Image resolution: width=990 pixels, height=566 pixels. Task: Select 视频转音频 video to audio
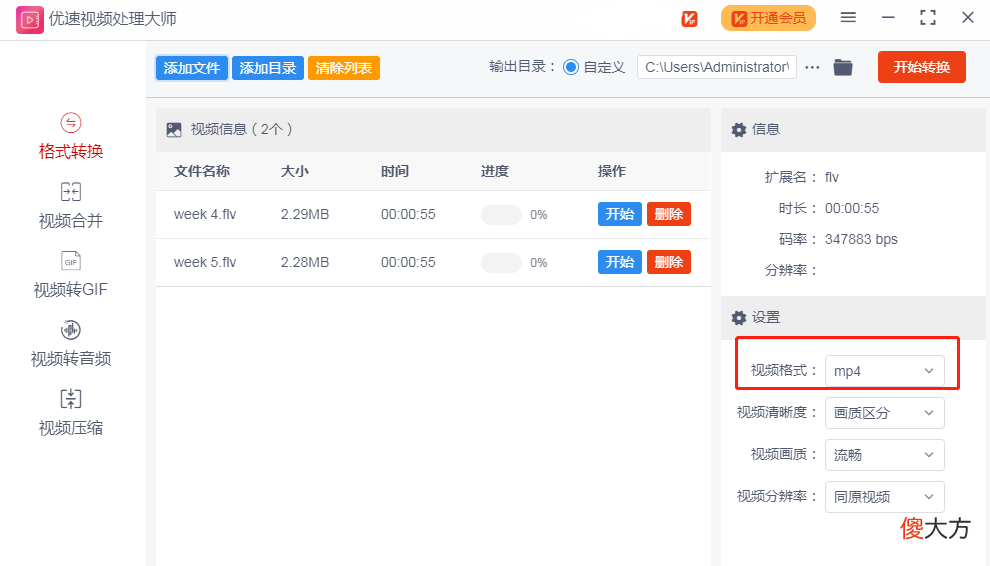(x=71, y=344)
